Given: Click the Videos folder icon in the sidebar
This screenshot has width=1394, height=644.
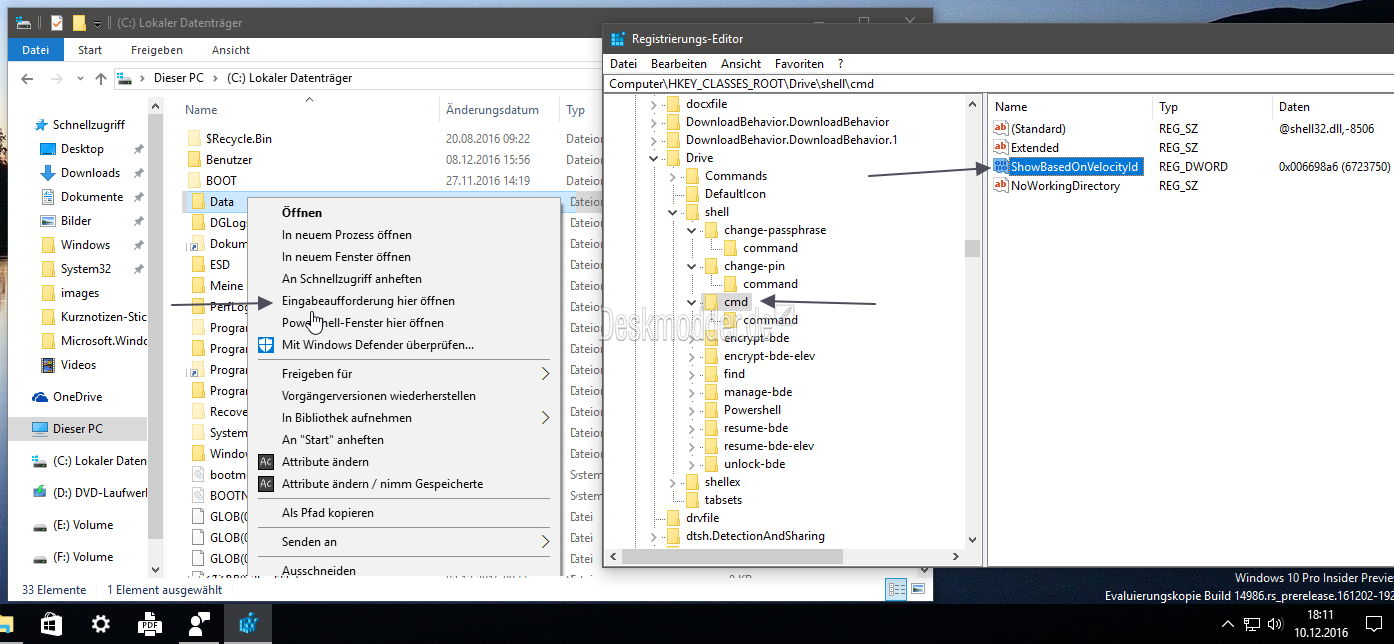Looking at the screenshot, I should coord(47,365).
